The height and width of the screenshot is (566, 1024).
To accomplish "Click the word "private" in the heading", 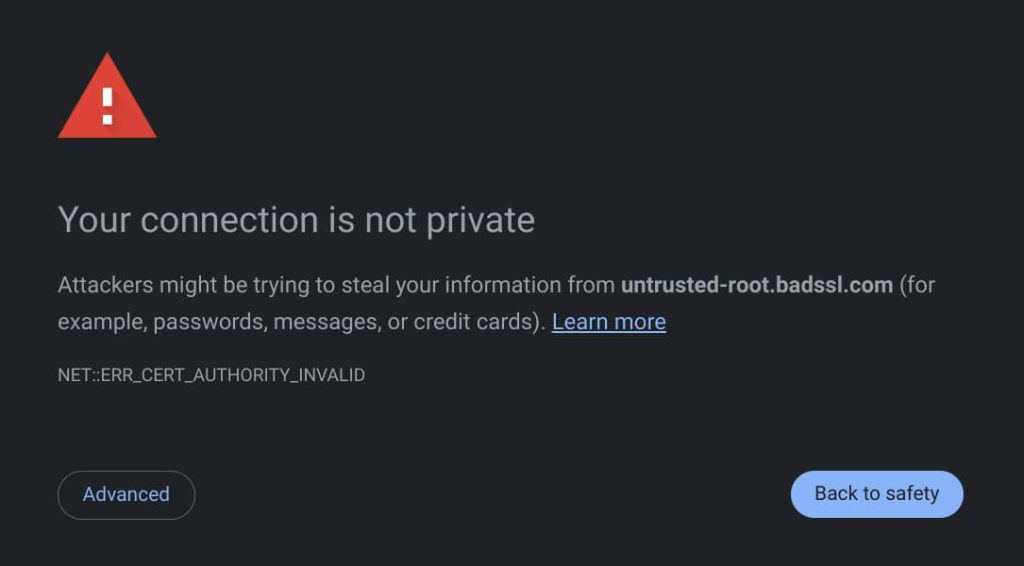I will coord(481,220).
